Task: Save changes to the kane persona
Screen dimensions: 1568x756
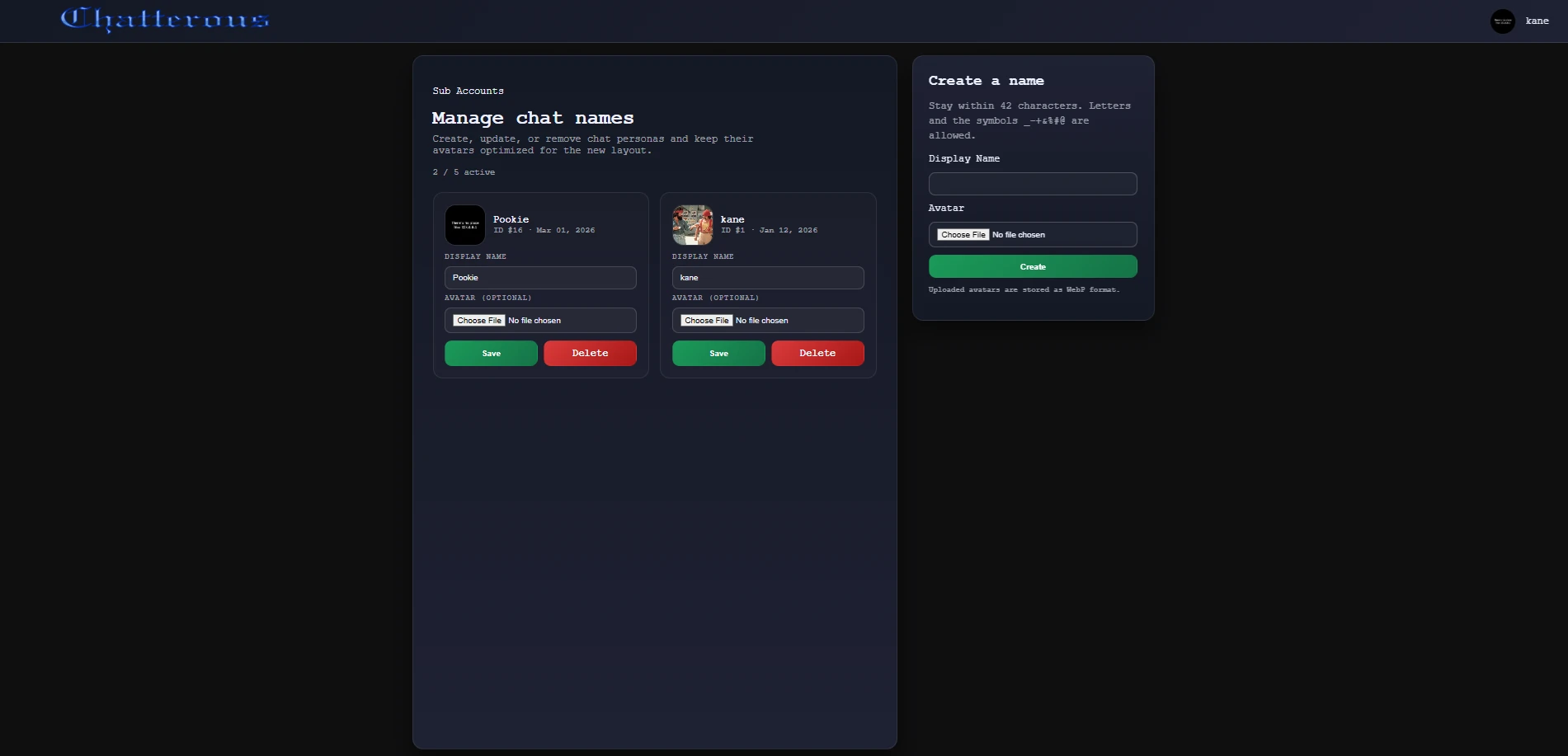Action: (x=718, y=353)
